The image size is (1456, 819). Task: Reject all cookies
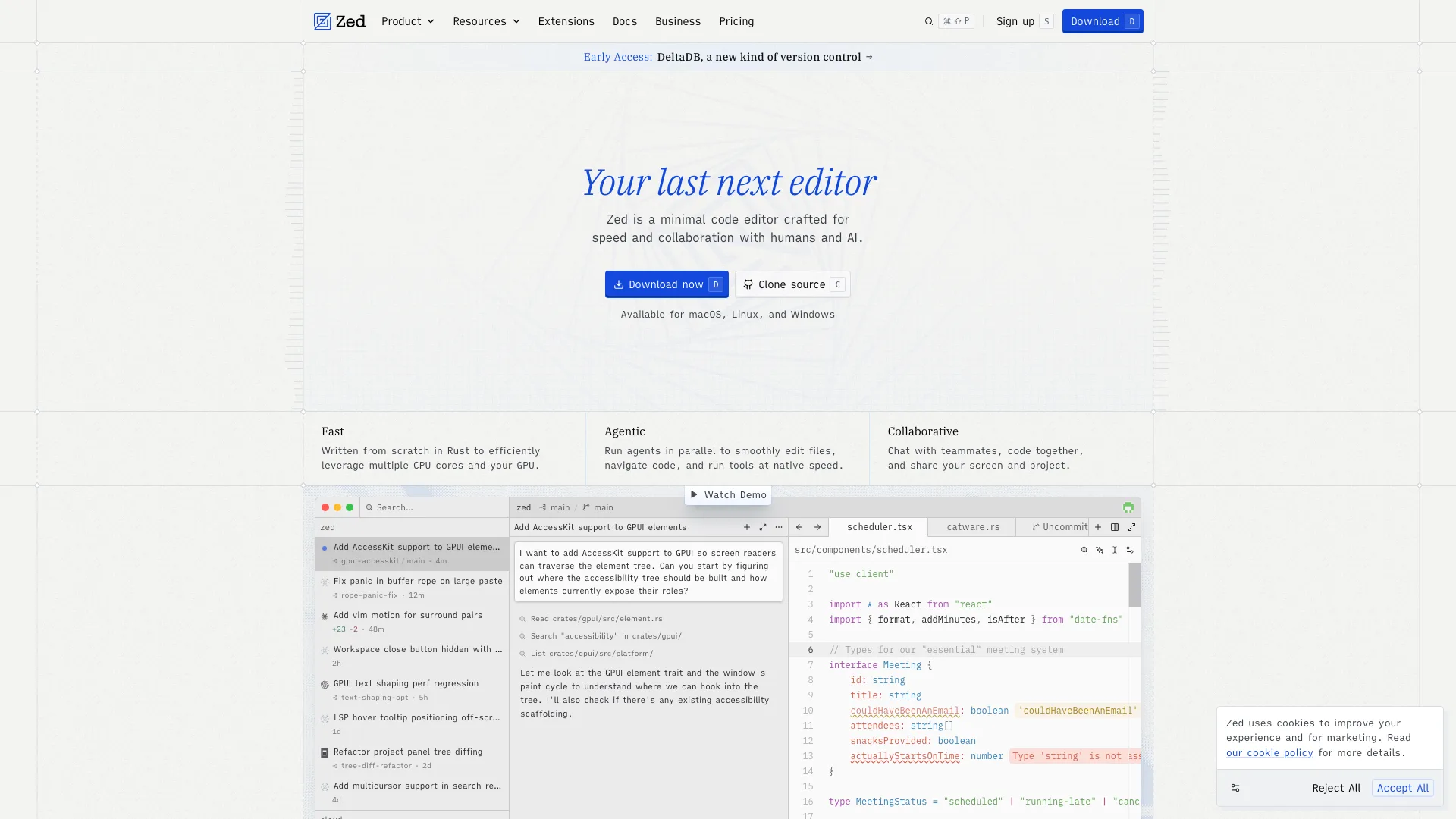(1336, 788)
